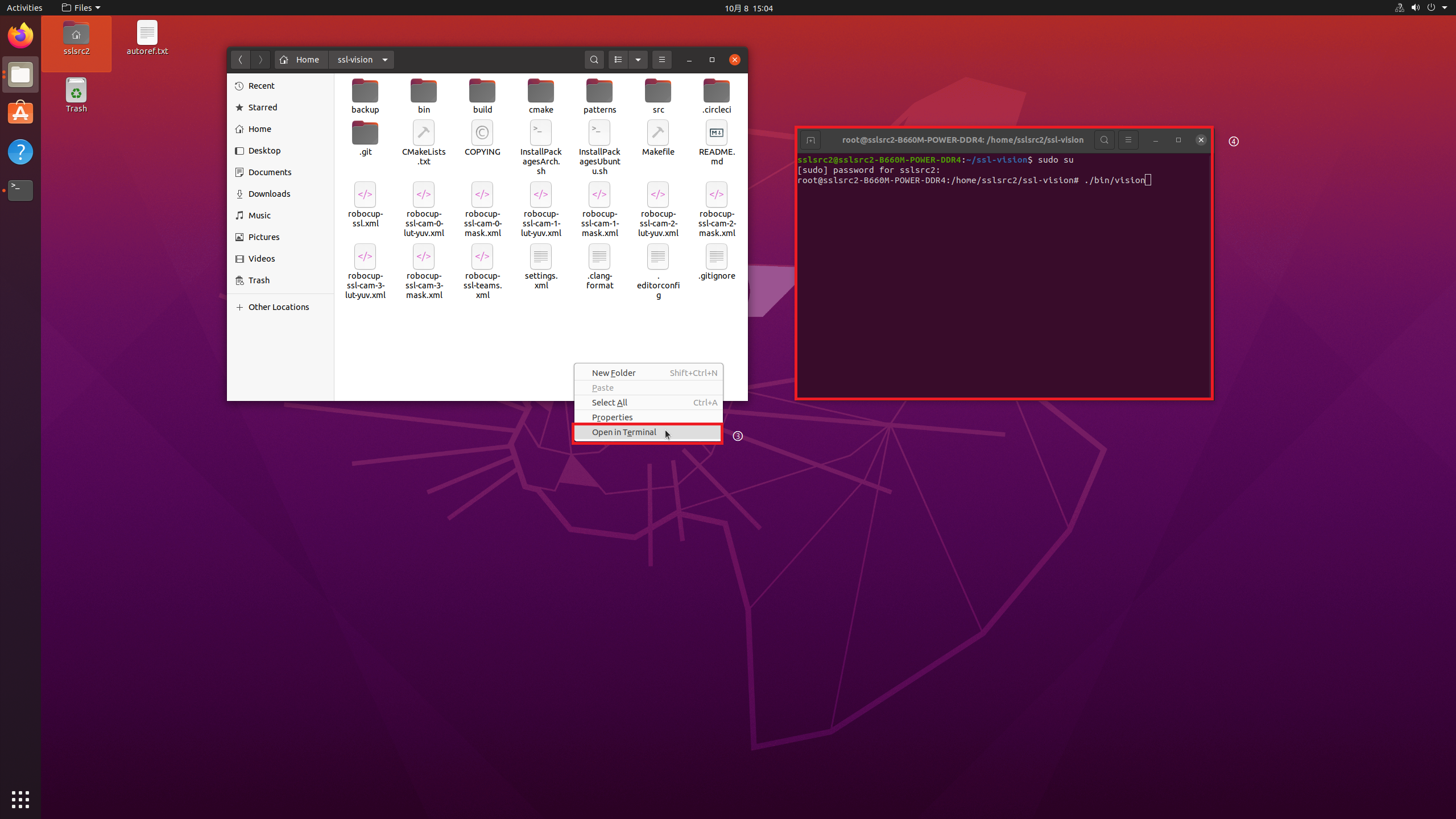The width and height of the screenshot is (1456, 819).
Task: Open system status menu
Action: click(x=1422, y=8)
